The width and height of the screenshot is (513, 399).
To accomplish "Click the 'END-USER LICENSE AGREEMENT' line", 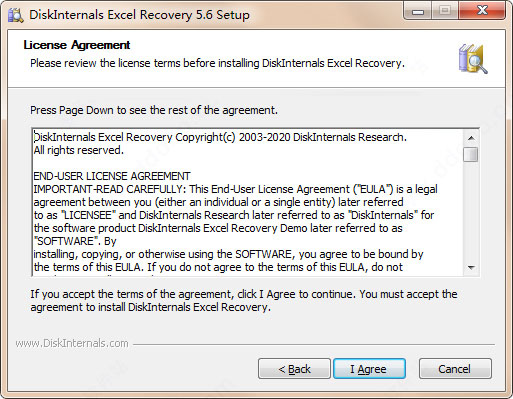I will pos(112,176).
